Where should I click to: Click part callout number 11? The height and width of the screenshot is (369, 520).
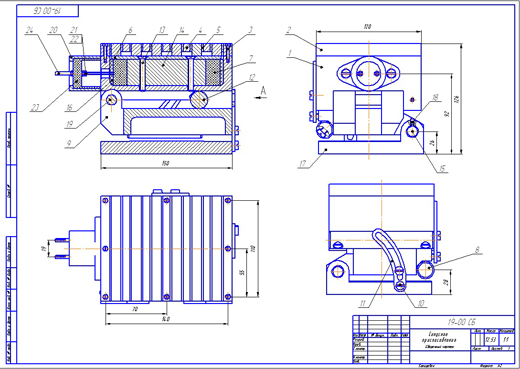pyautogui.click(x=363, y=303)
